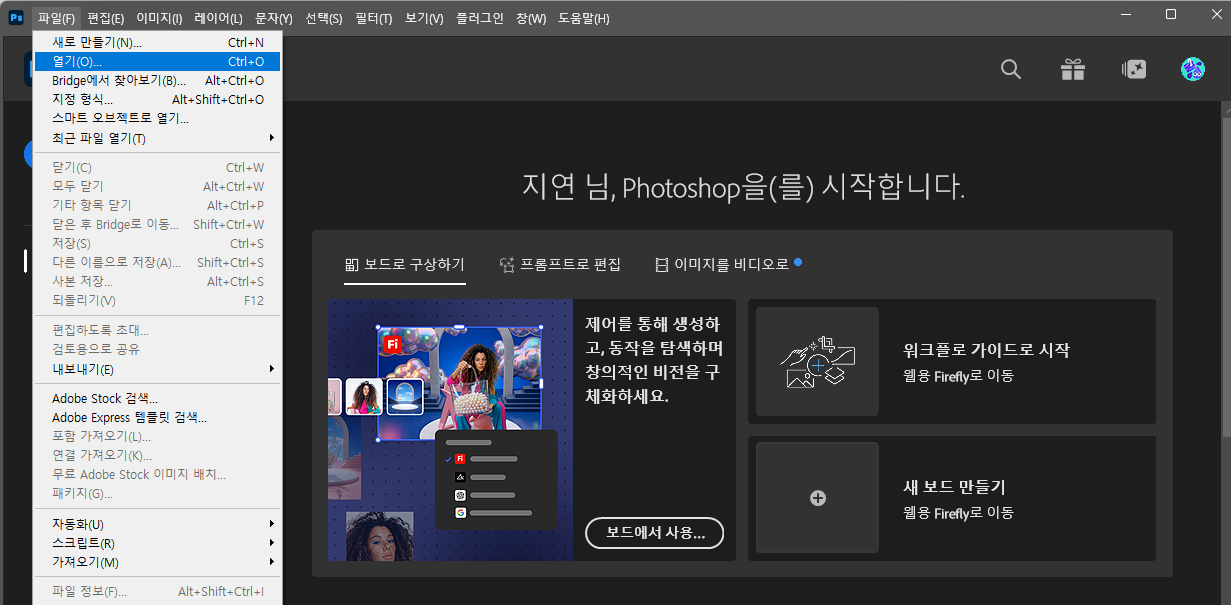Open the 편집(E) menu
Image resolution: width=1231 pixels, height=605 pixels.
pos(105,19)
